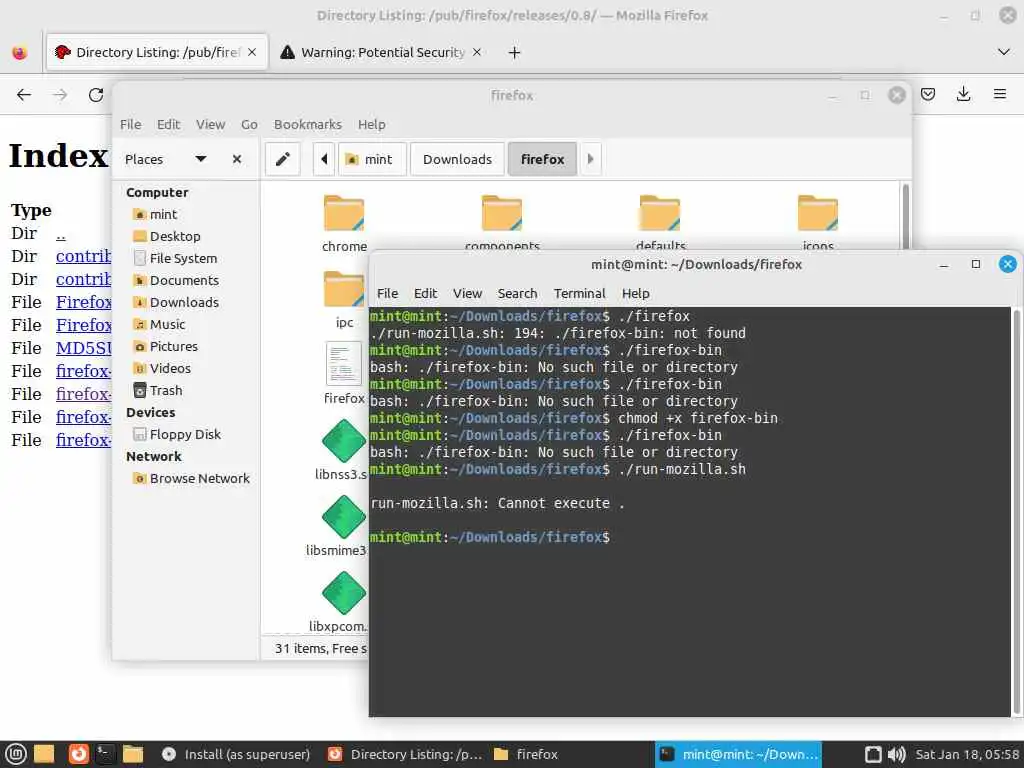Select the ipc folder icon
1024x768 pixels.
coord(344,289)
